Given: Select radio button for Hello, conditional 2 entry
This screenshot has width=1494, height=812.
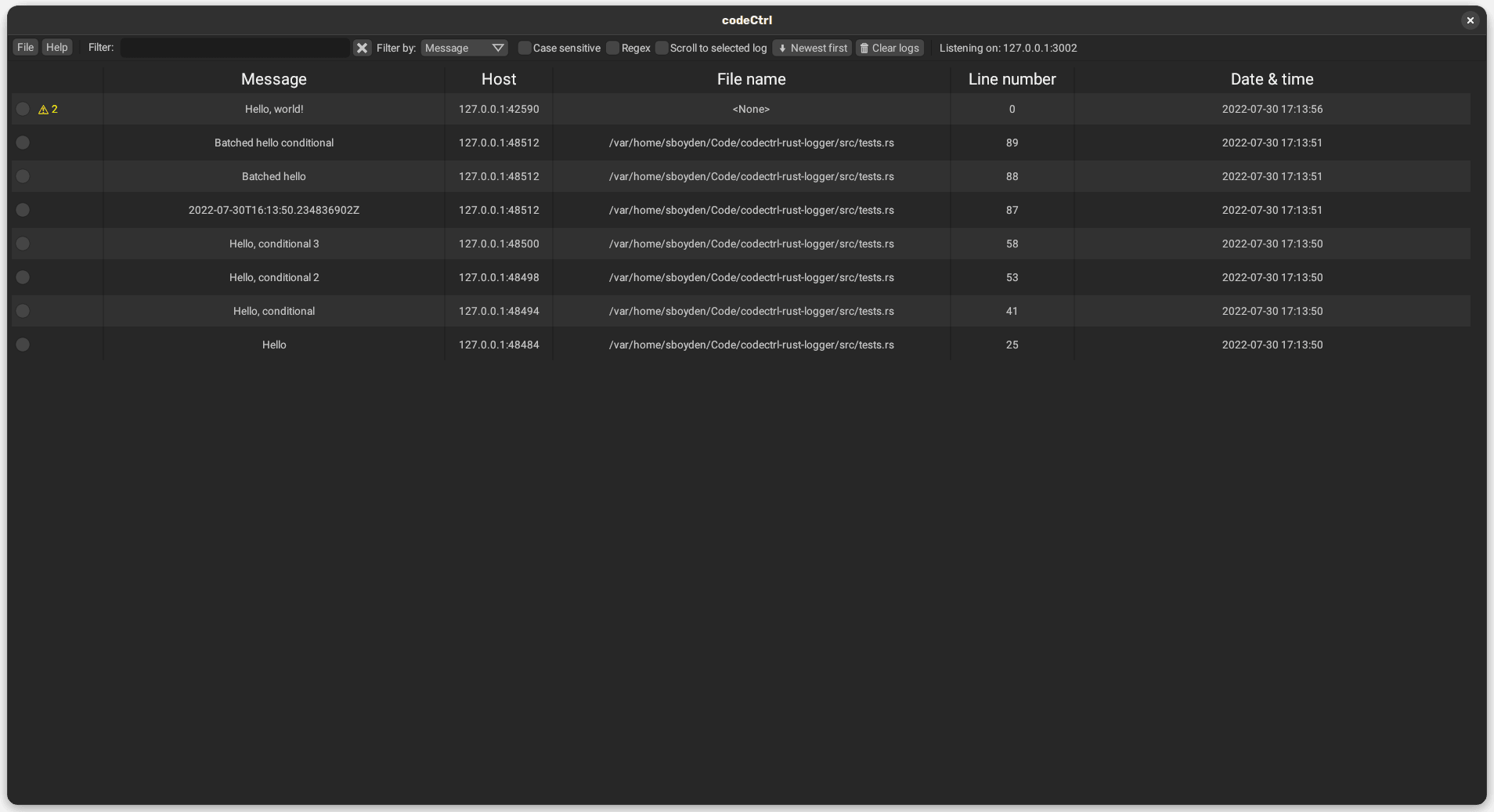Looking at the screenshot, I should click(22, 277).
